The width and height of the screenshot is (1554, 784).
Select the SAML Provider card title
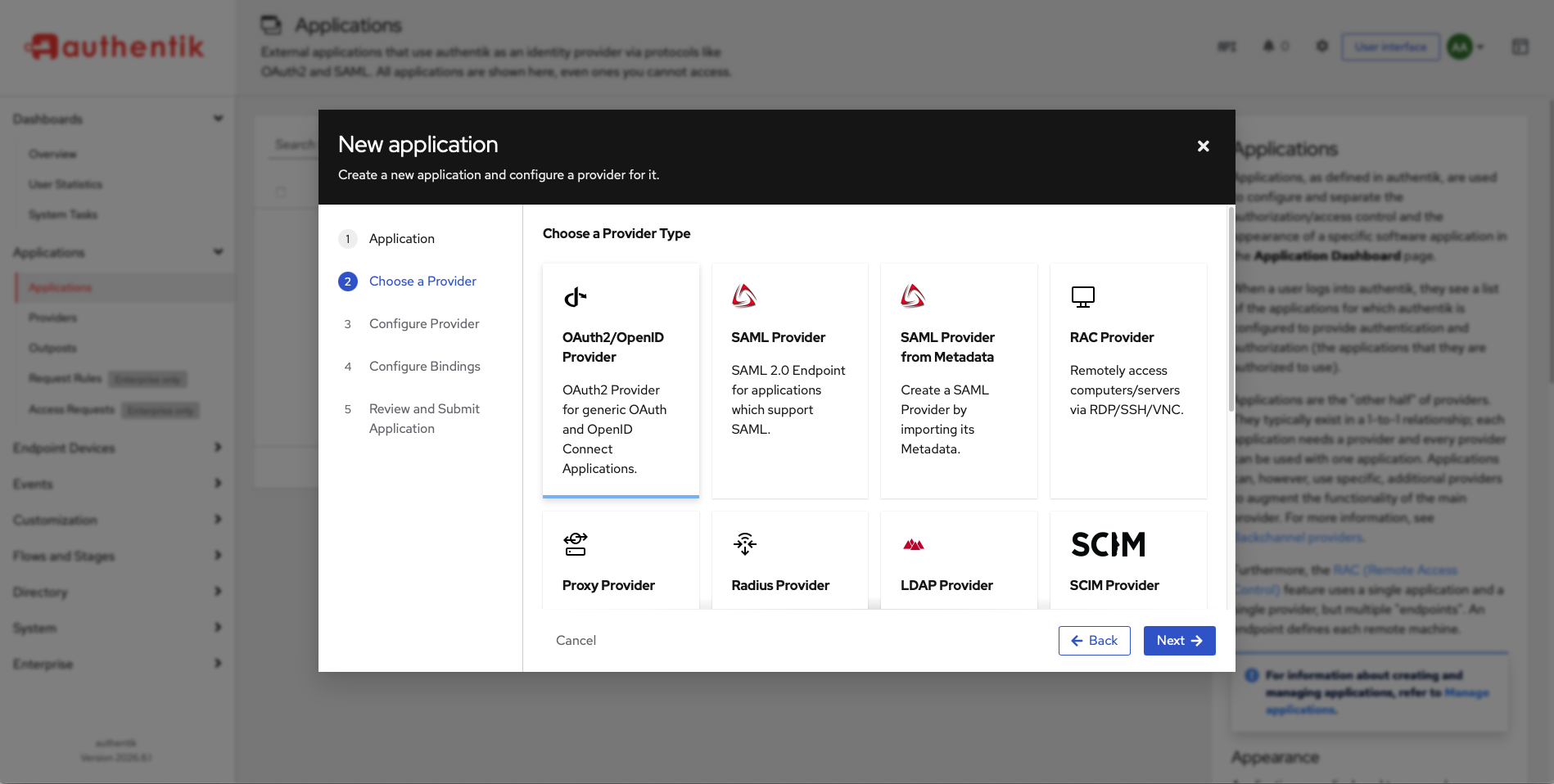click(x=778, y=337)
